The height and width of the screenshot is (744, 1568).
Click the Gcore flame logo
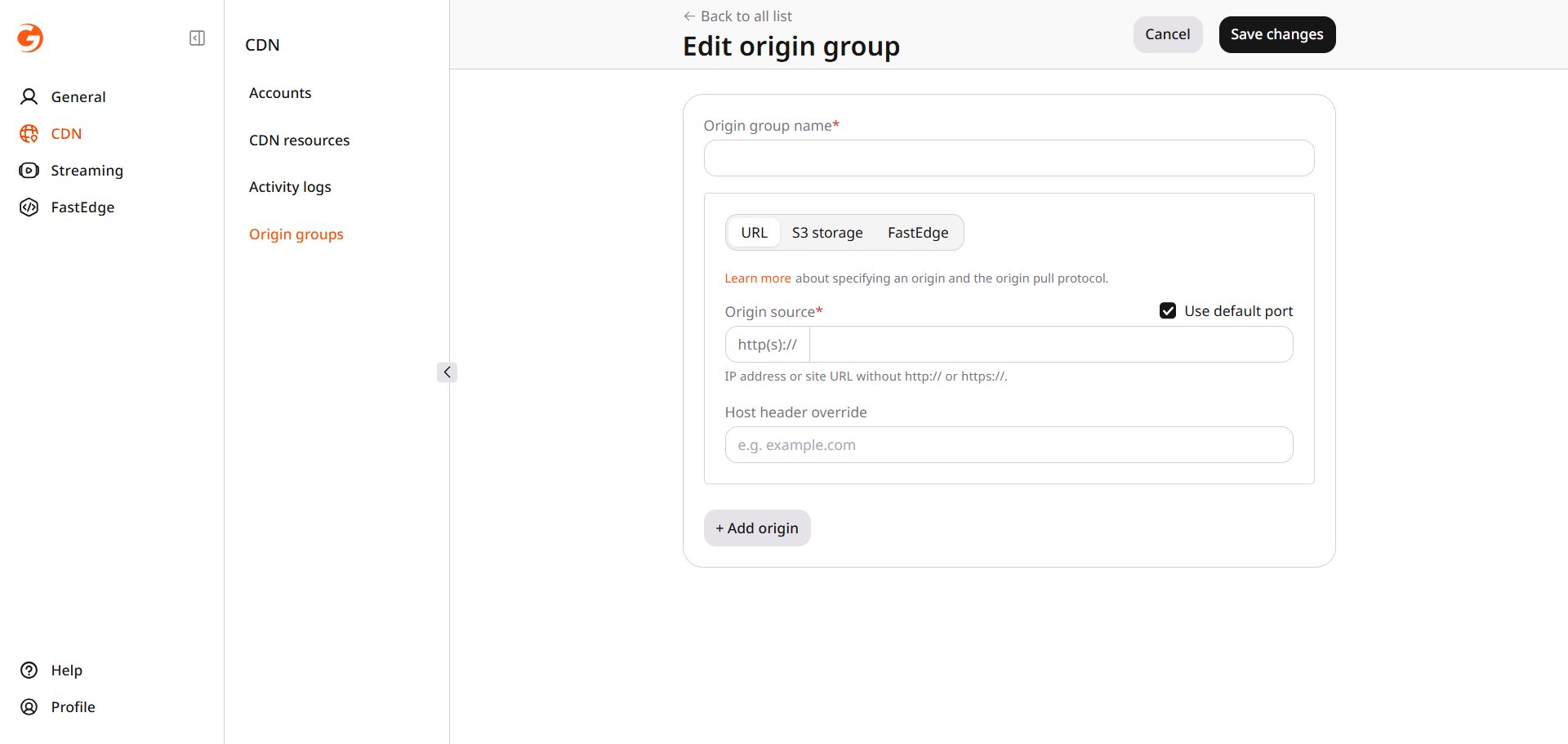pos(30,38)
